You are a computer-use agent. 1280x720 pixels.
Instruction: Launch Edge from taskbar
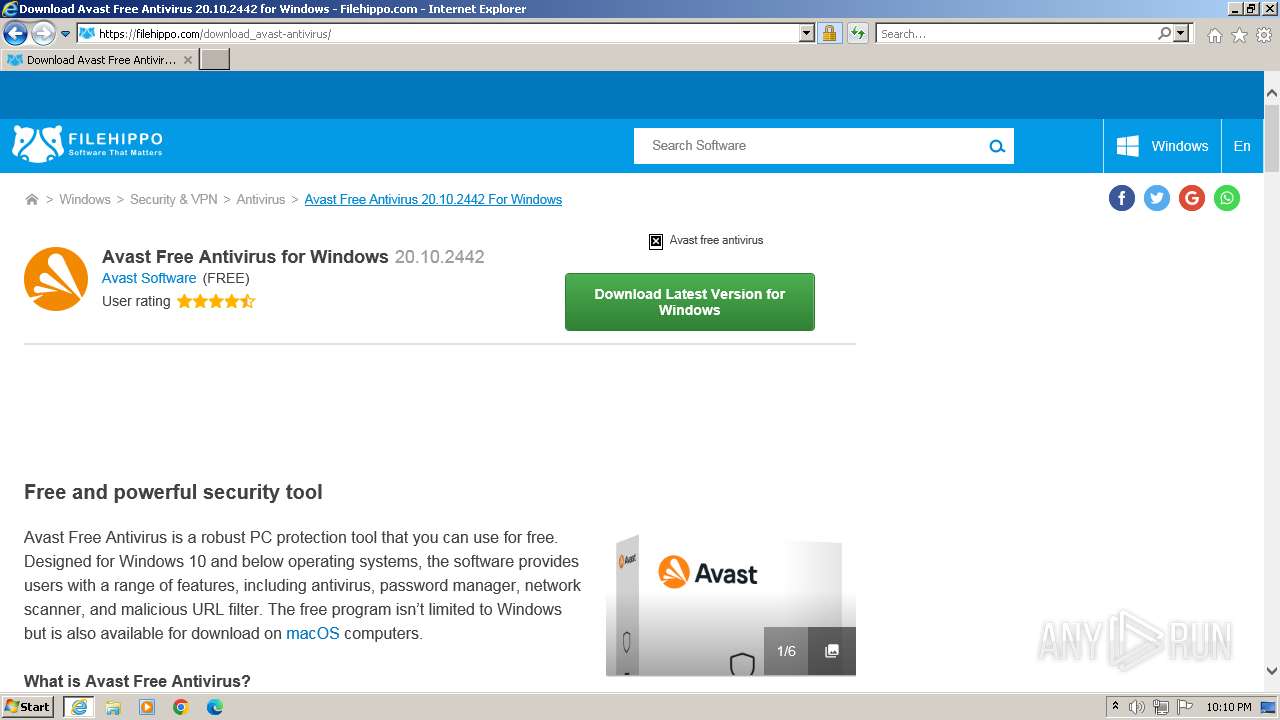coord(215,707)
